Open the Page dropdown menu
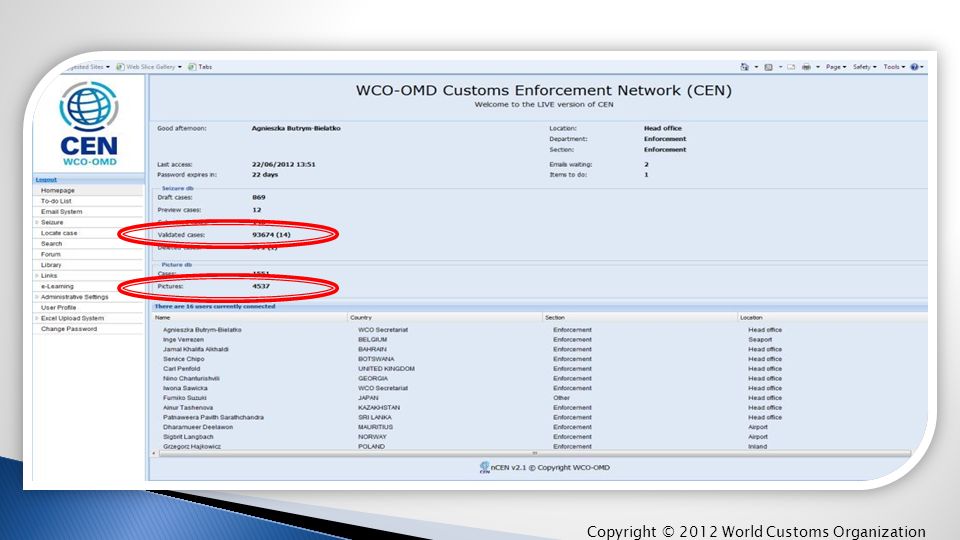 coord(836,67)
